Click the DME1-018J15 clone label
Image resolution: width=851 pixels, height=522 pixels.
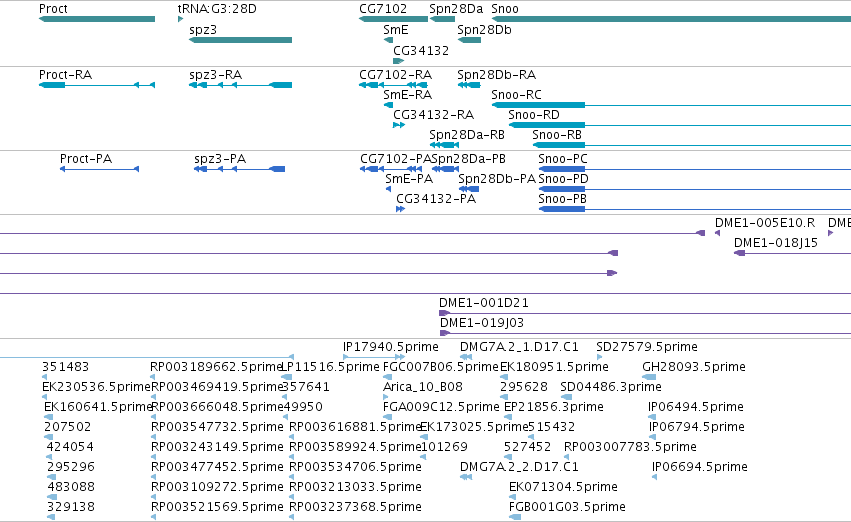click(776, 243)
